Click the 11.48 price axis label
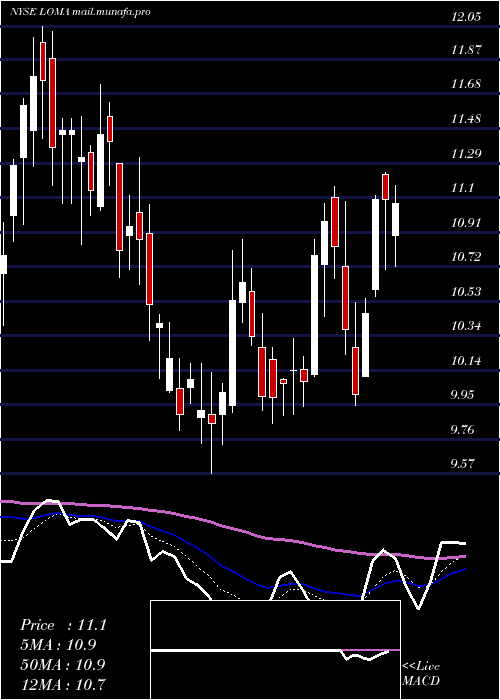500x700 pixels. tap(466, 119)
